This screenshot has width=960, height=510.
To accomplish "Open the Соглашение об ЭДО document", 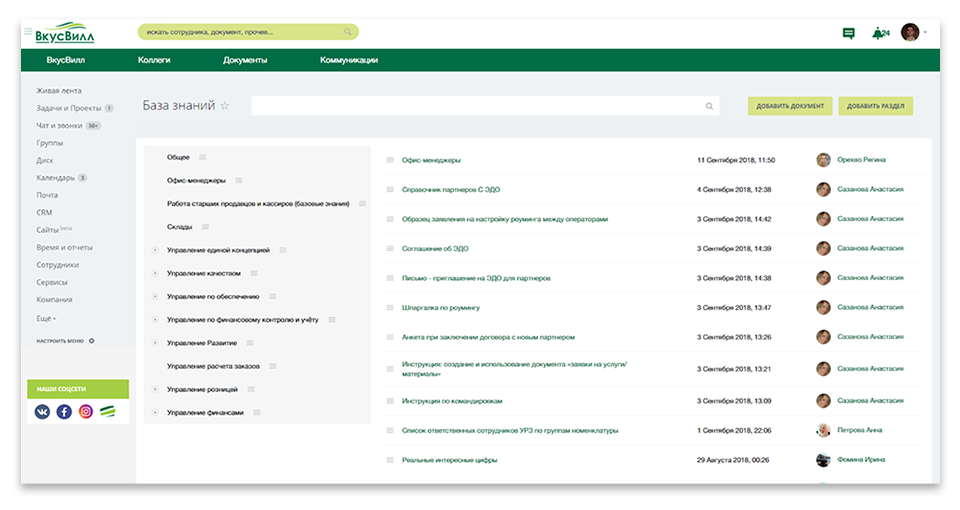I will pyautogui.click(x=435, y=249).
